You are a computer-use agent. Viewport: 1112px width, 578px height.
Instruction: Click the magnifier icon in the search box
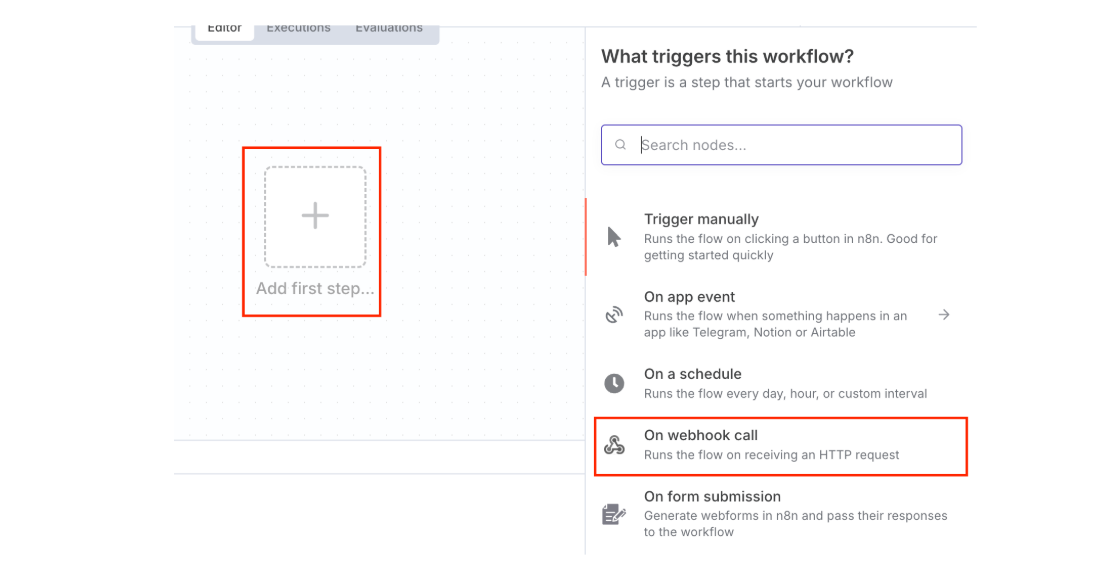621,145
